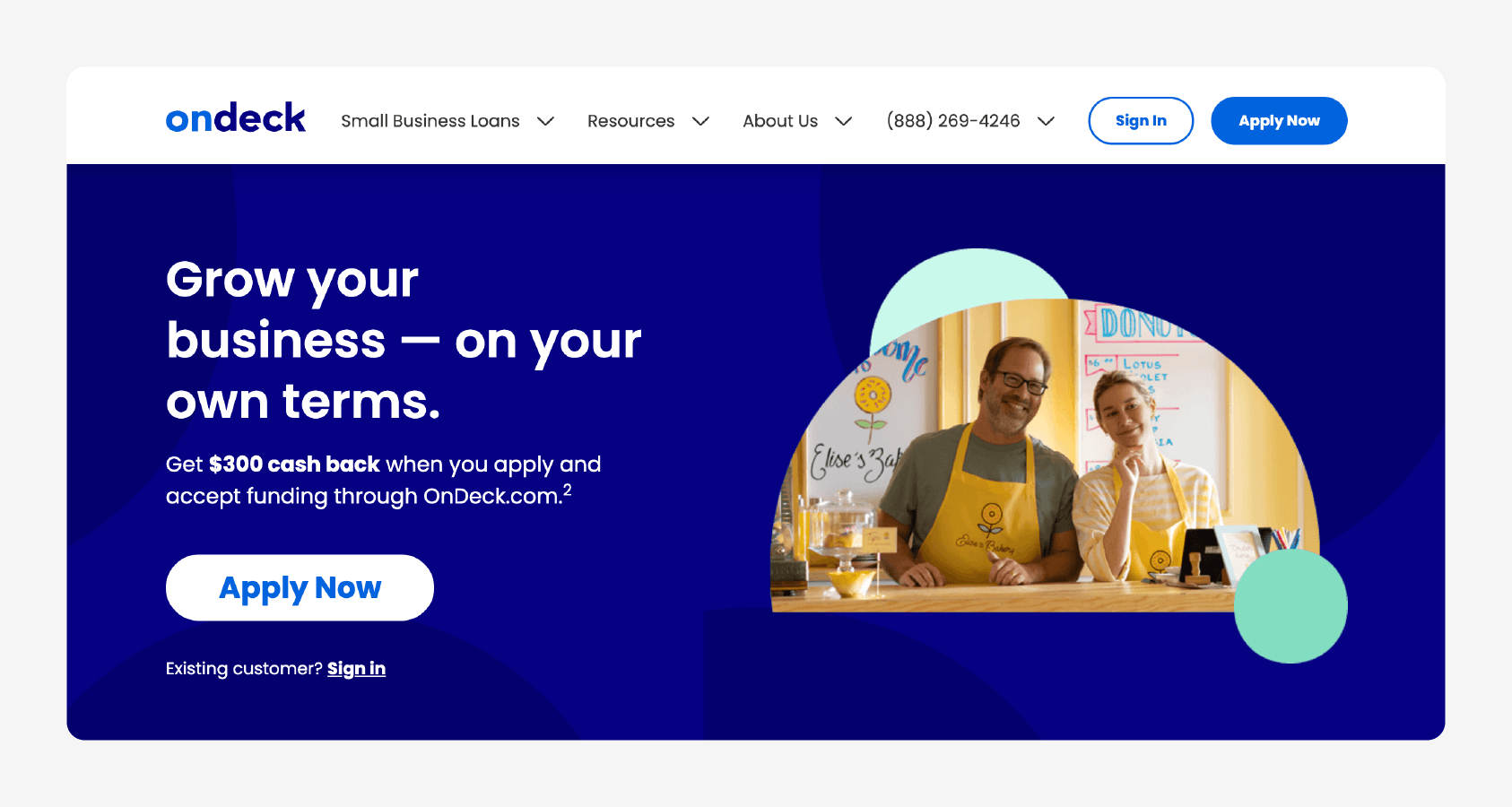
Task: Expand the phone number chevron
Action: pyautogui.click(x=1046, y=121)
